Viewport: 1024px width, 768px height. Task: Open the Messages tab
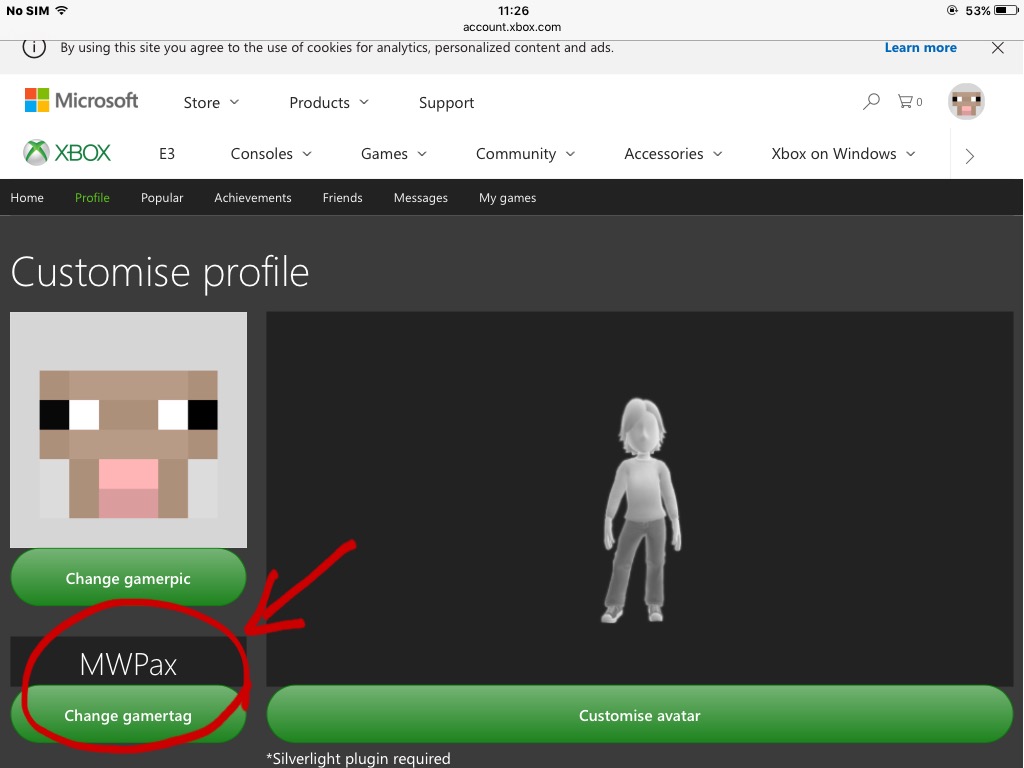tap(421, 199)
